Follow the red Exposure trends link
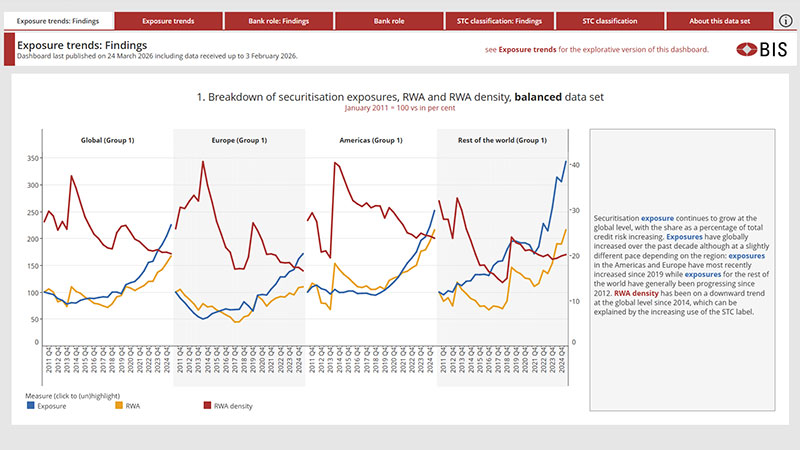 pyautogui.click(x=527, y=49)
